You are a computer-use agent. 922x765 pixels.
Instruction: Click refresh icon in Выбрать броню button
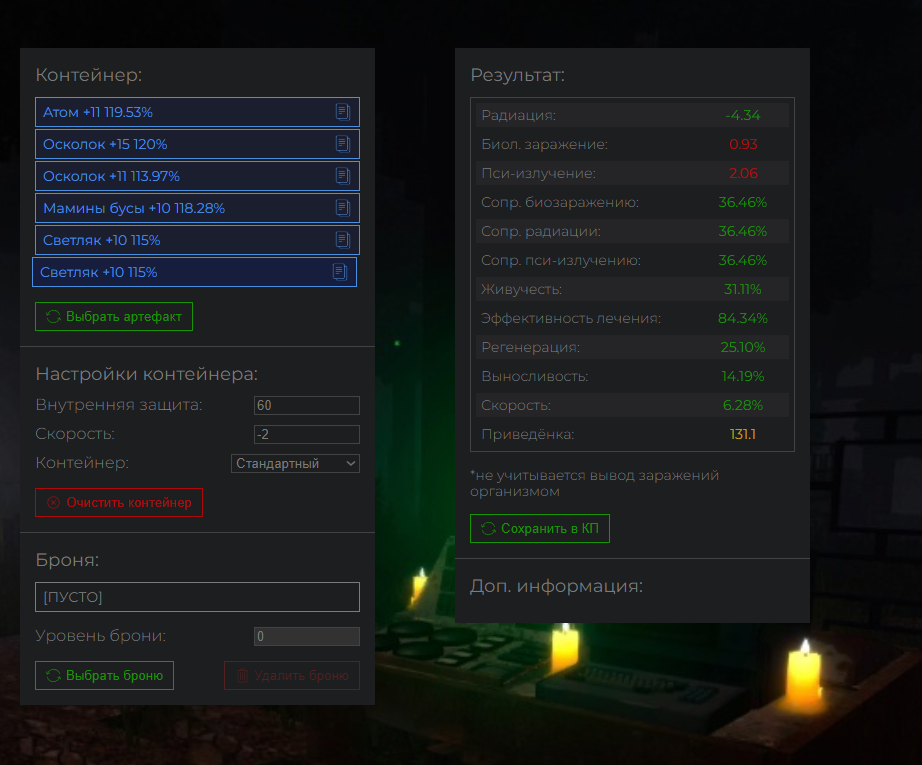(x=54, y=676)
